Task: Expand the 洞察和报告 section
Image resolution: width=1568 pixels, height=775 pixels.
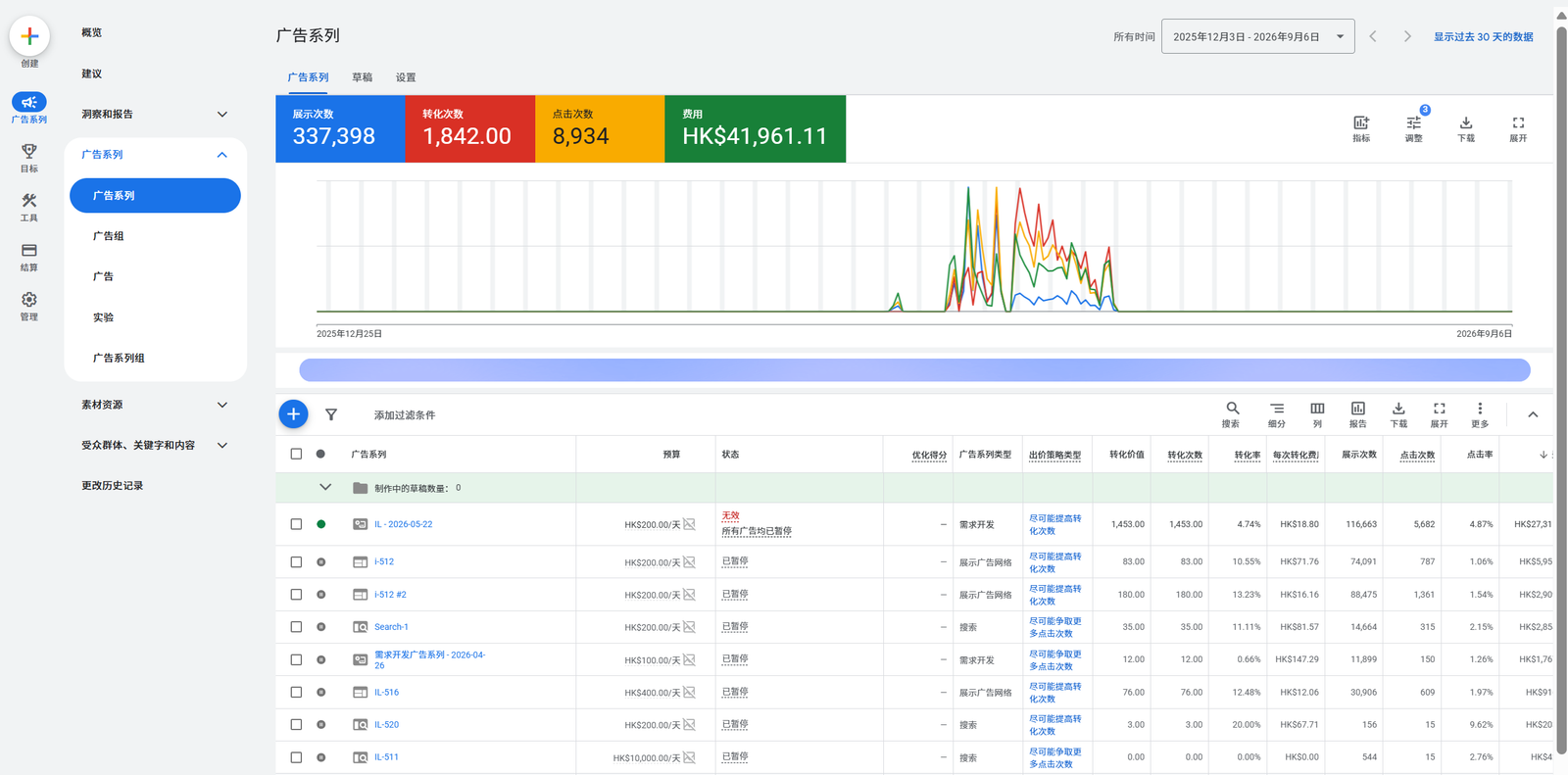Action: 222,114
